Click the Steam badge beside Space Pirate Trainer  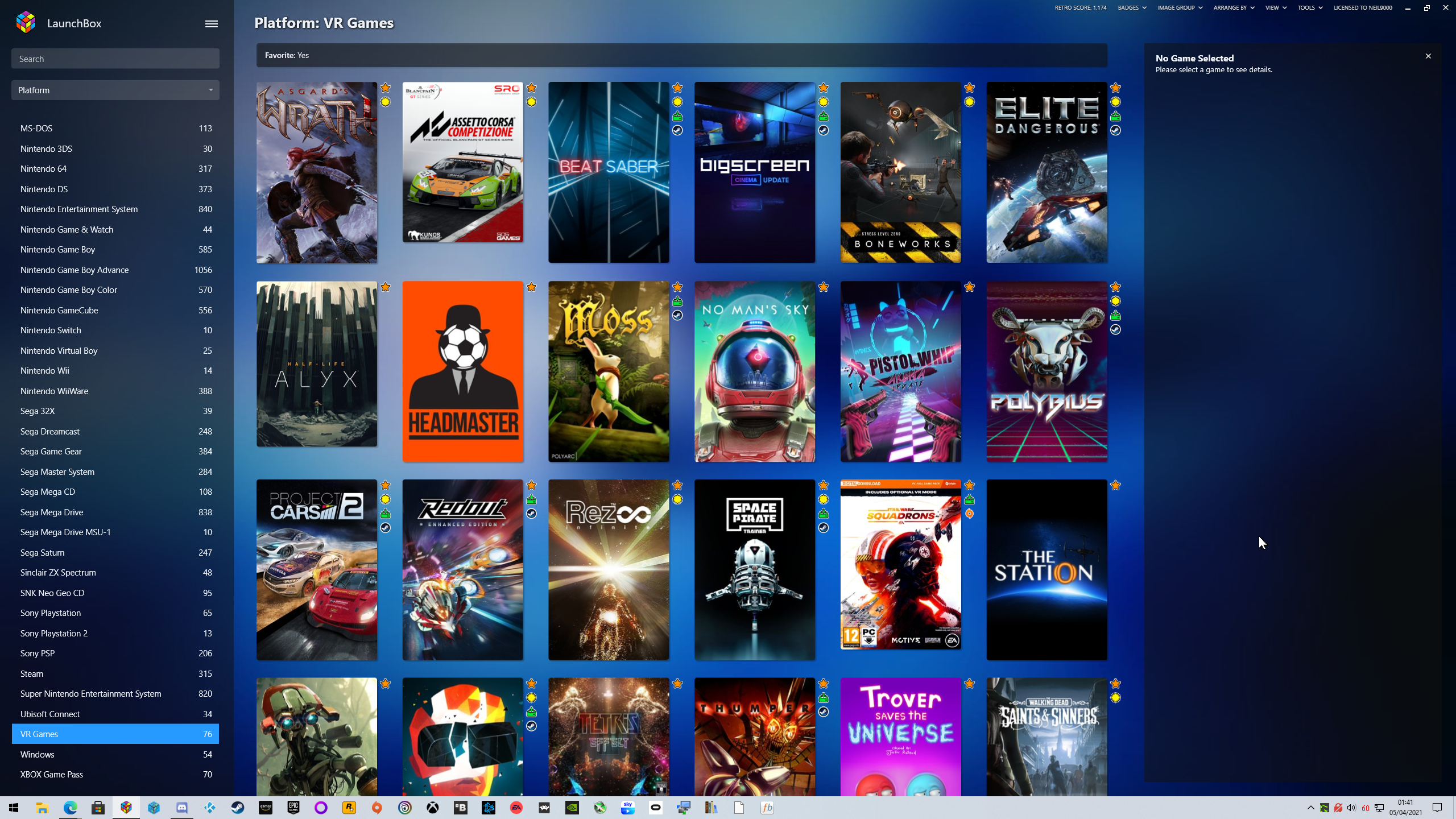(x=824, y=528)
